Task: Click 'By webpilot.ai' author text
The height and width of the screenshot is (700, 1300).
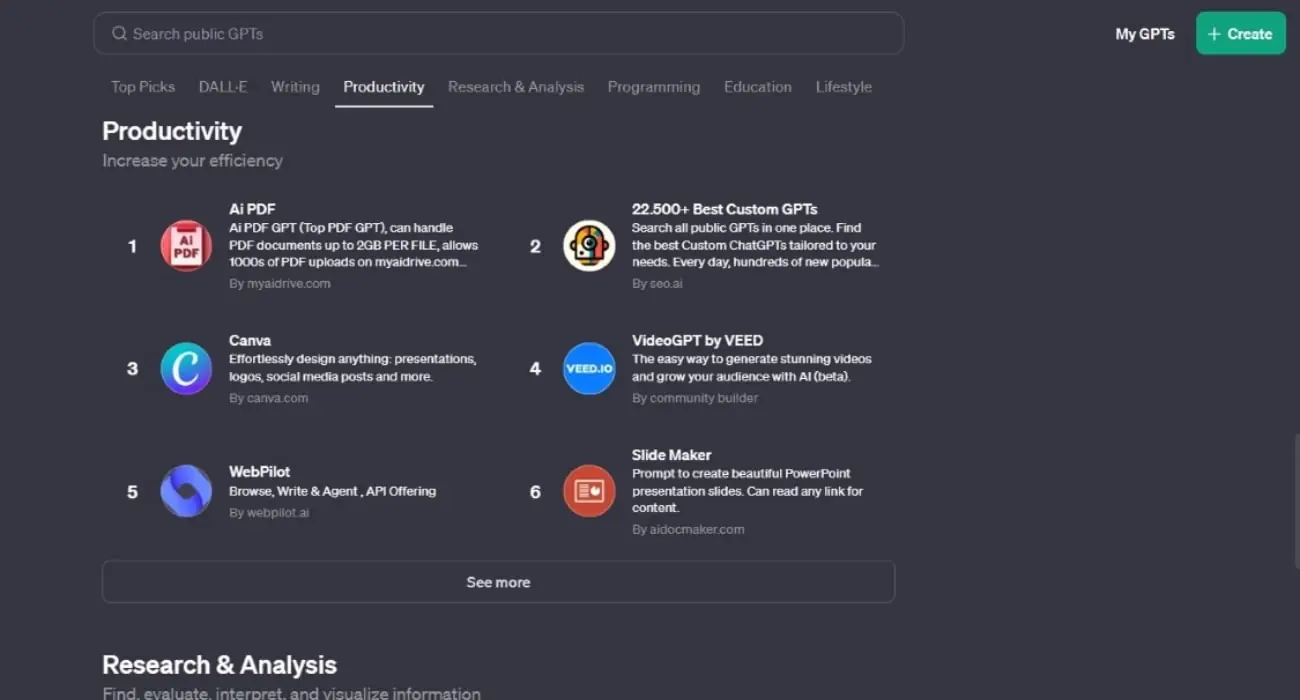Action: 269,512
